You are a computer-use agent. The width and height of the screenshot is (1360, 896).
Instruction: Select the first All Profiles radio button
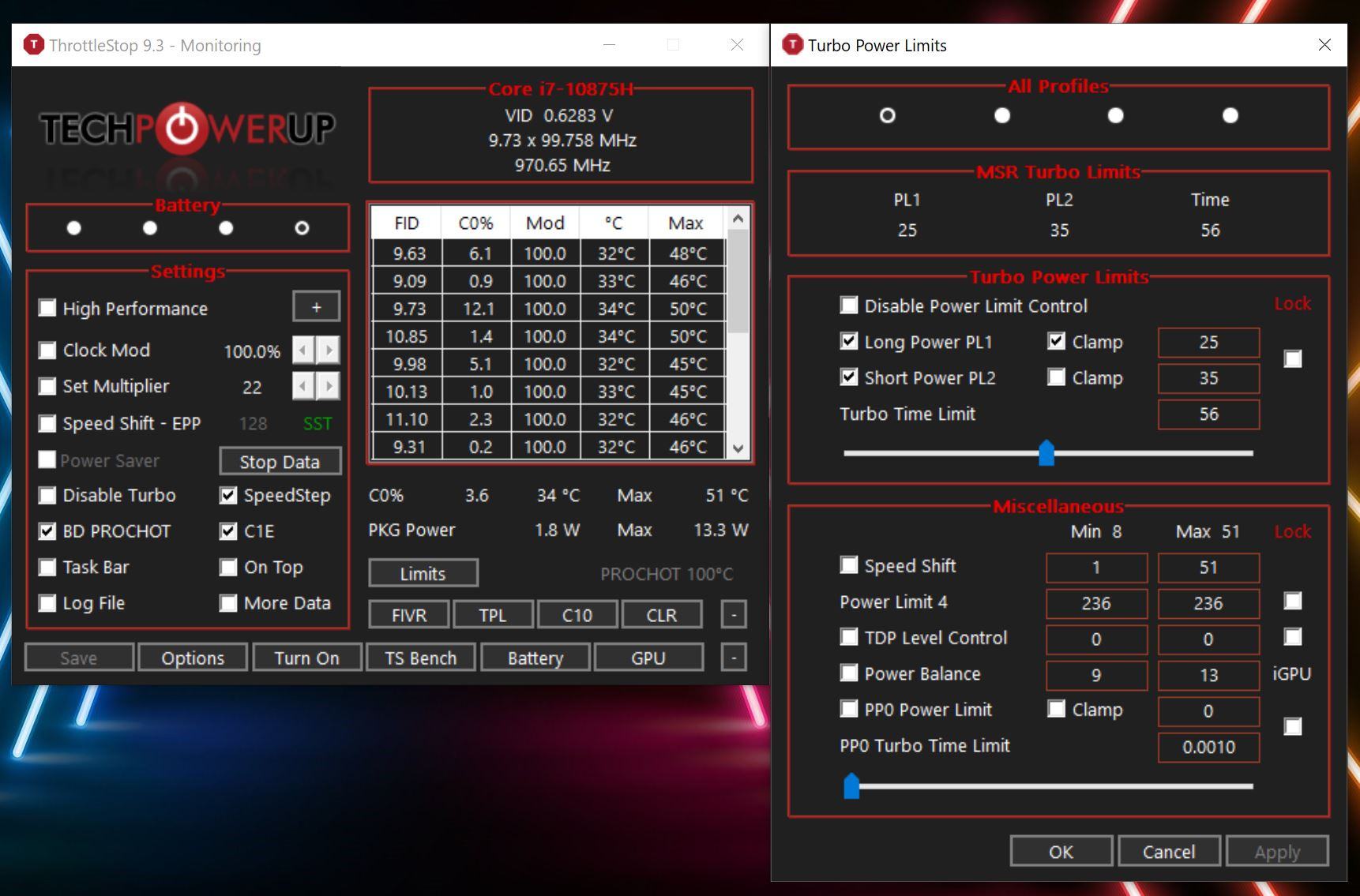(x=888, y=115)
